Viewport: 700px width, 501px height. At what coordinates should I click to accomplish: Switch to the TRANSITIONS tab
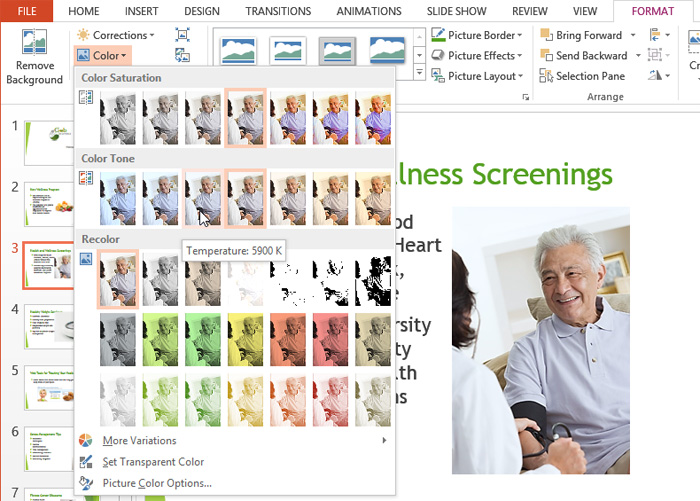(x=278, y=11)
